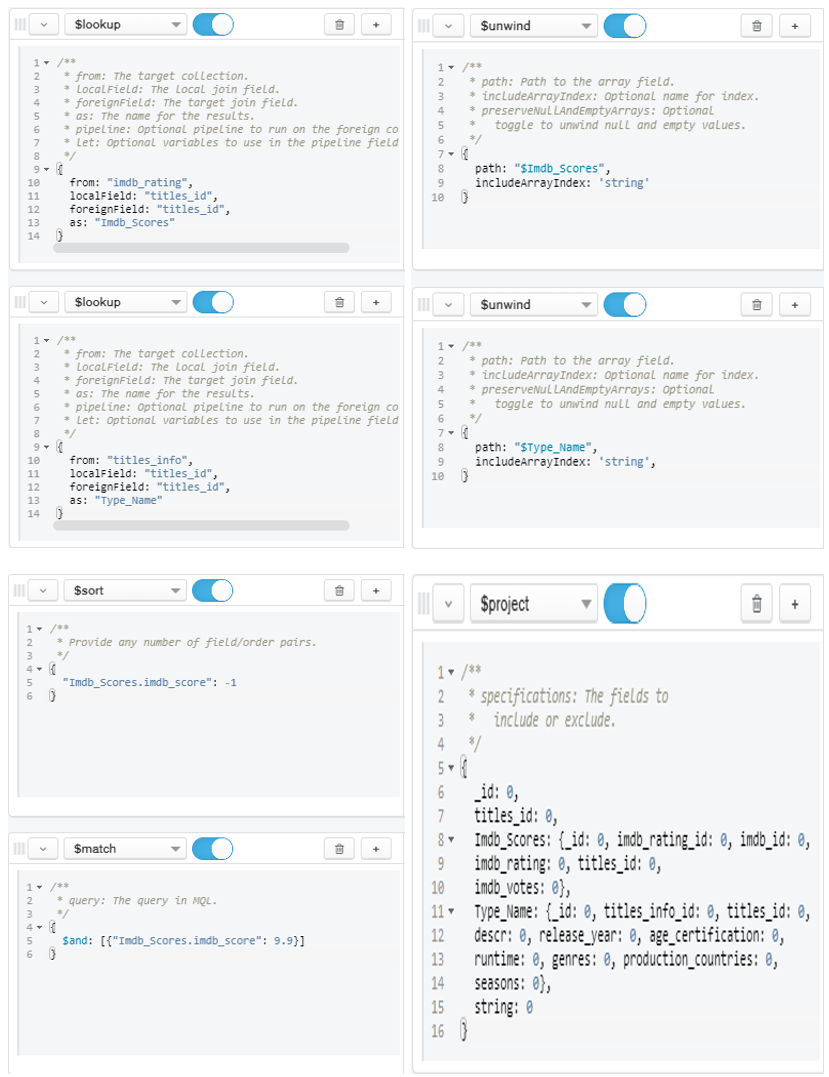Fold line 9 in the imdb_rating $lookup editor
The image size is (829, 1077).
tap(47, 169)
